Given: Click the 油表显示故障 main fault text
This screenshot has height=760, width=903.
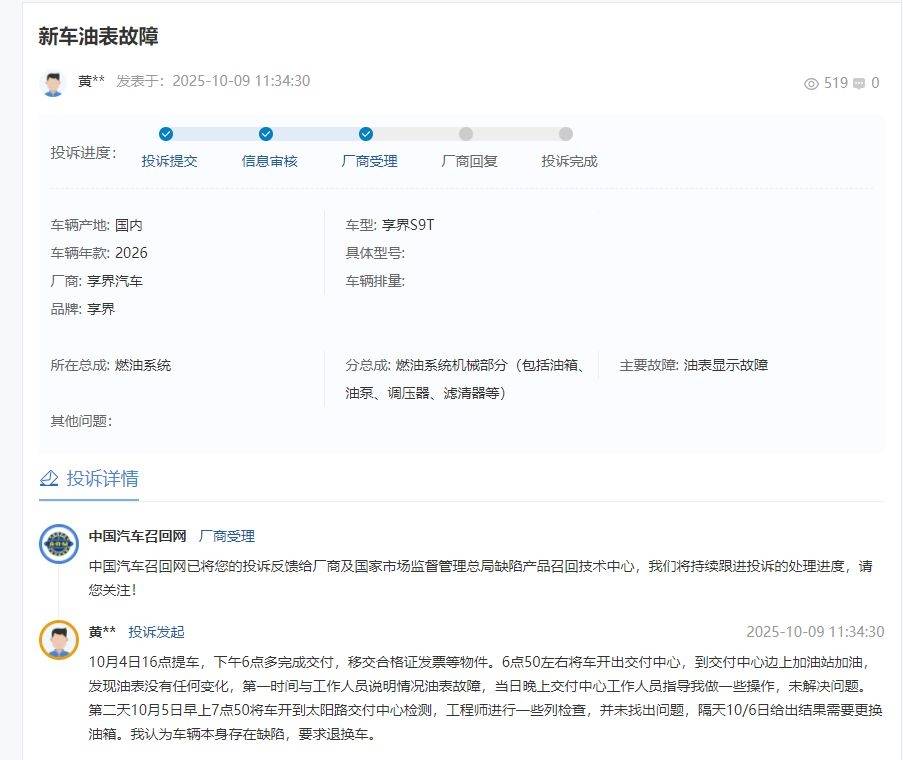Looking at the screenshot, I should 726,365.
